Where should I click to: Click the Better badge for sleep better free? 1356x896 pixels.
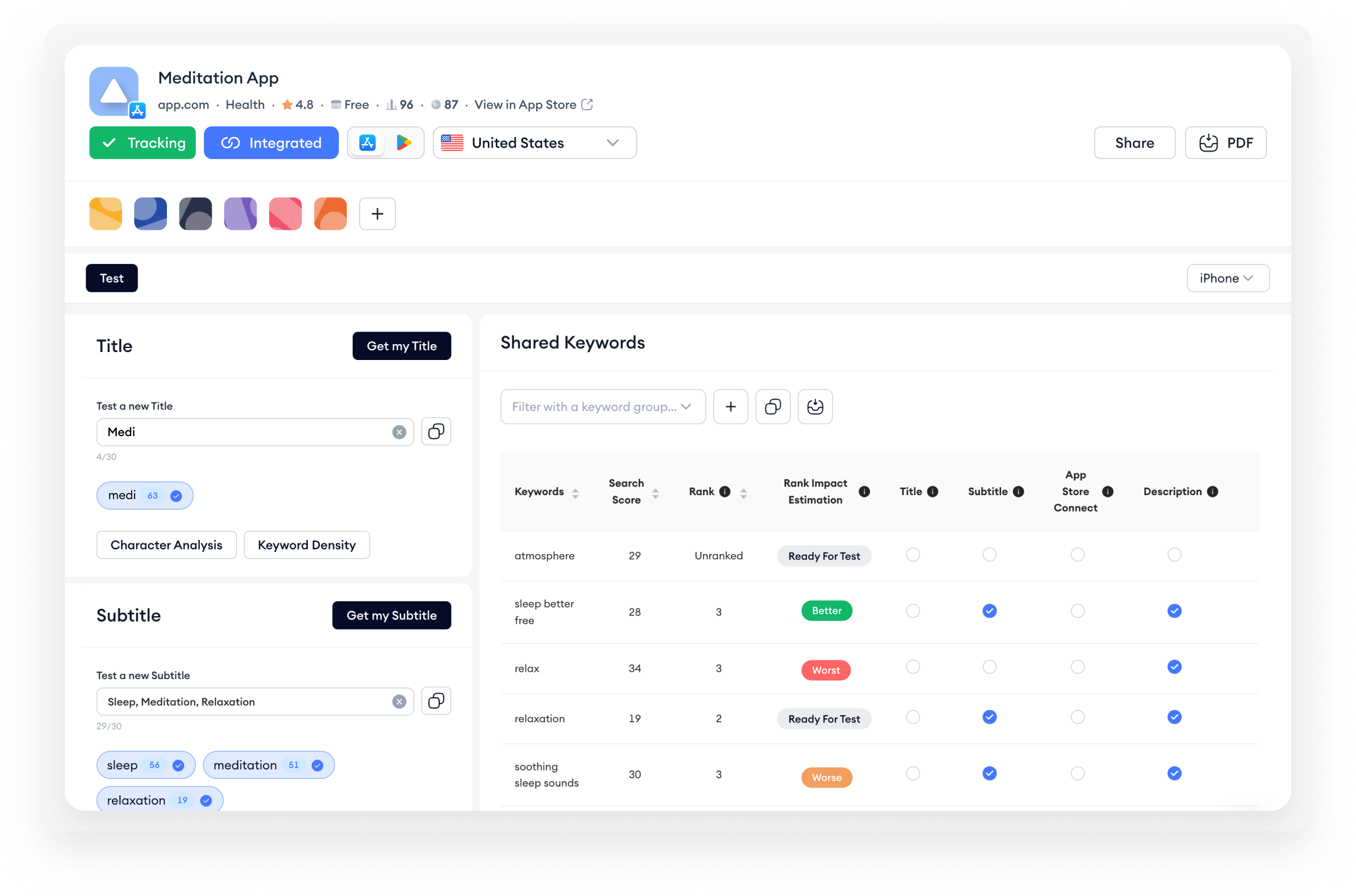pos(827,611)
